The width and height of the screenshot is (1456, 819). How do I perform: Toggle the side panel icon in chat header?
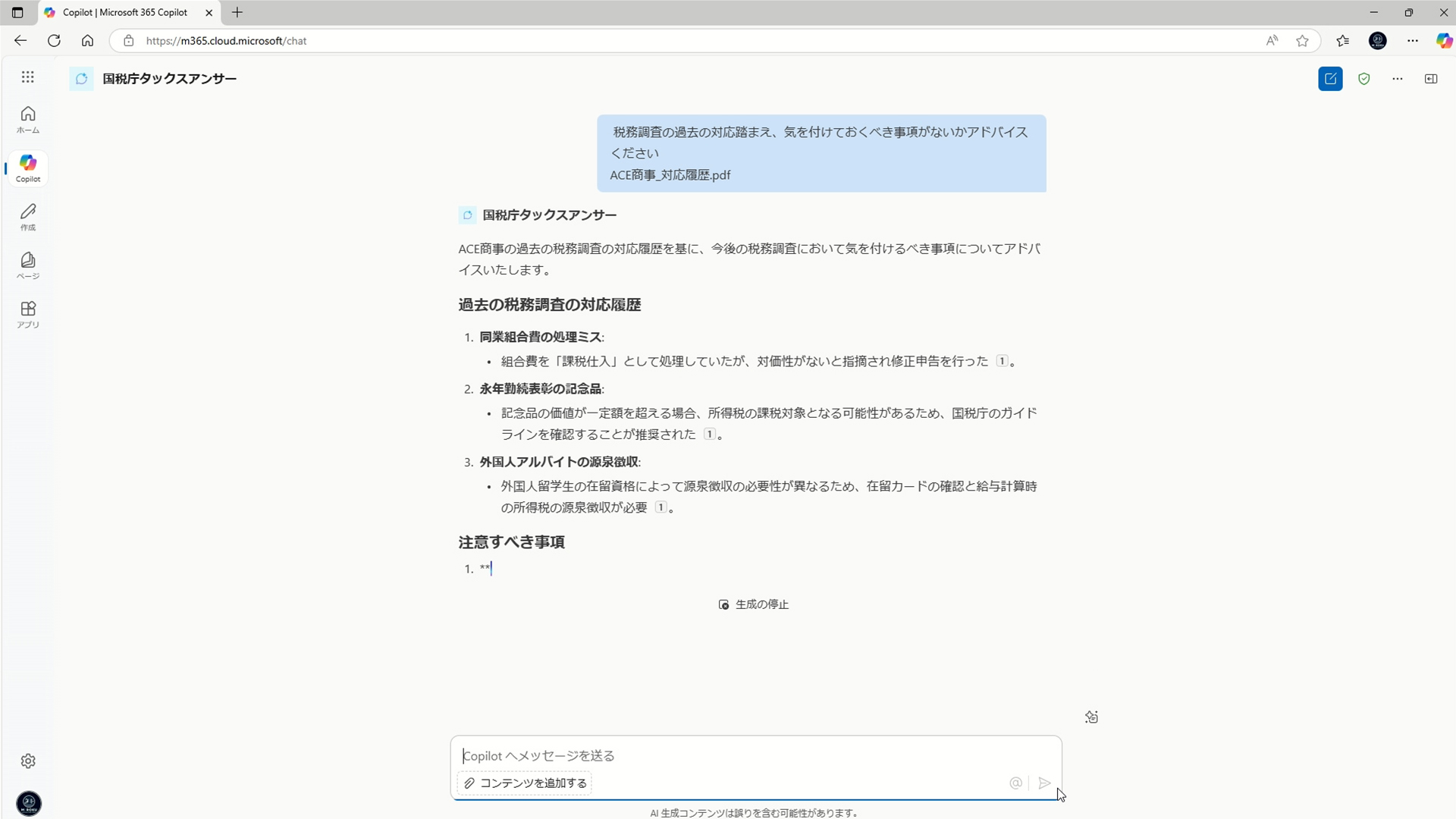1431,79
